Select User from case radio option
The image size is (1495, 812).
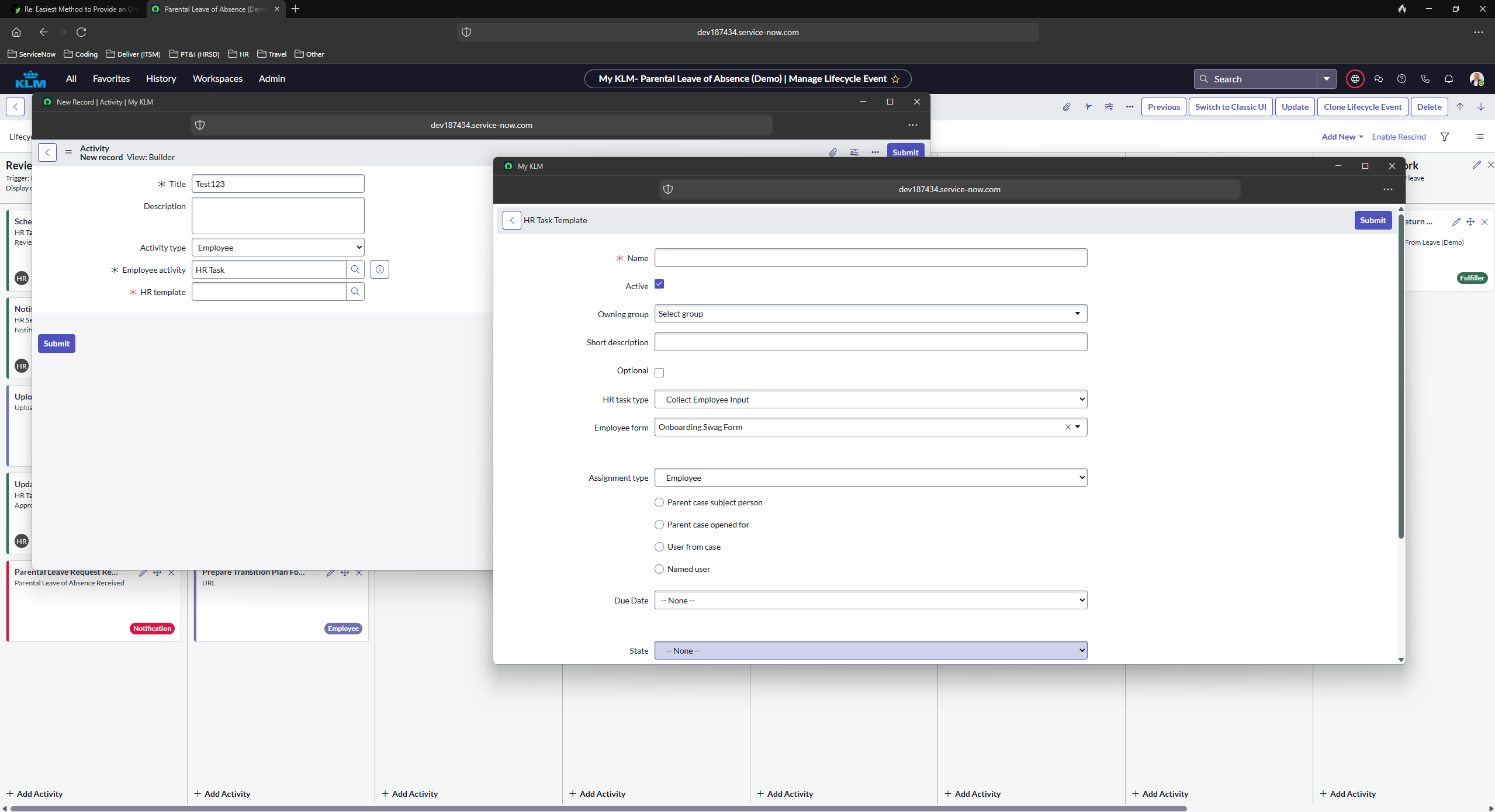[659, 547]
